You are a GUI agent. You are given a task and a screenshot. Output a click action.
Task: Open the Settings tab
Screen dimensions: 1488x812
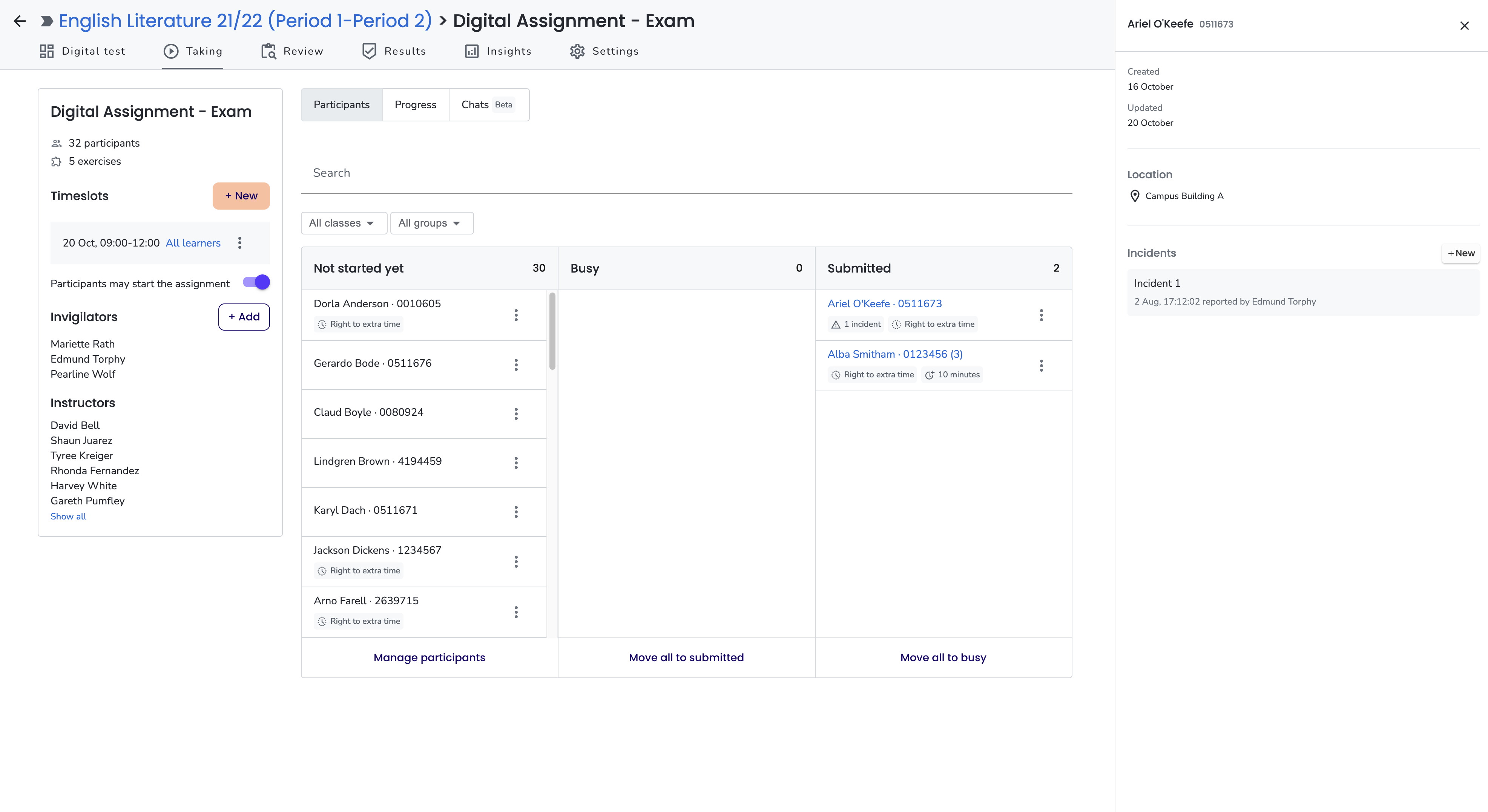pyautogui.click(x=604, y=51)
